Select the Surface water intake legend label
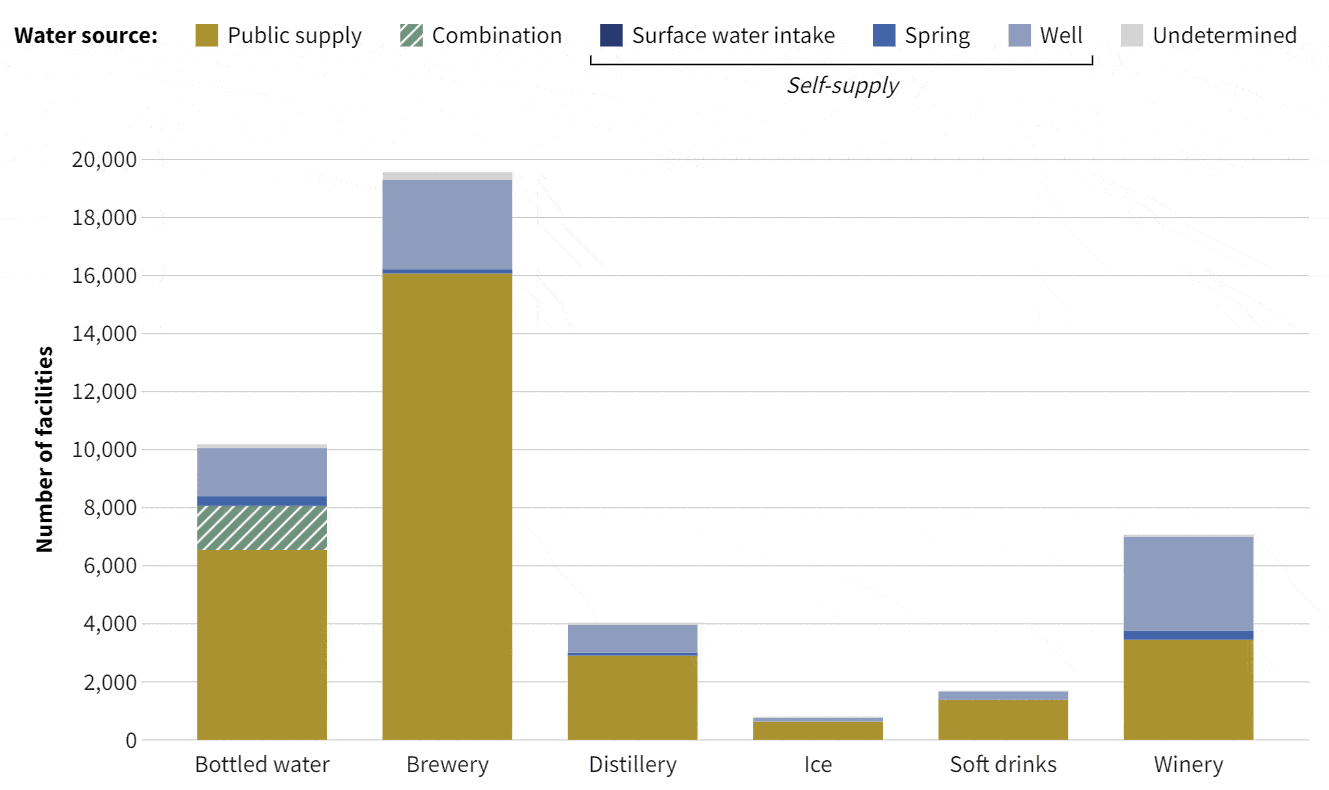The height and width of the screenshot is (790, 1329). [733, 36]
